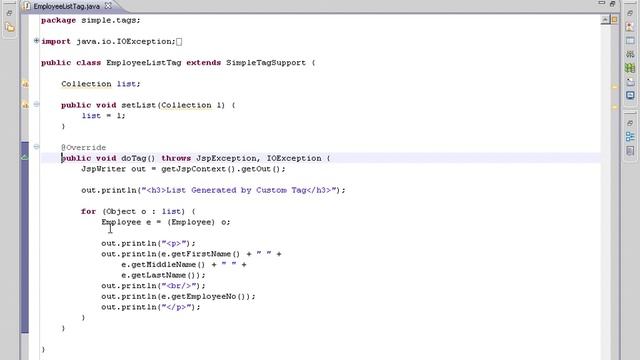Collapse the doTag method fold

click(x=36, y=147)
